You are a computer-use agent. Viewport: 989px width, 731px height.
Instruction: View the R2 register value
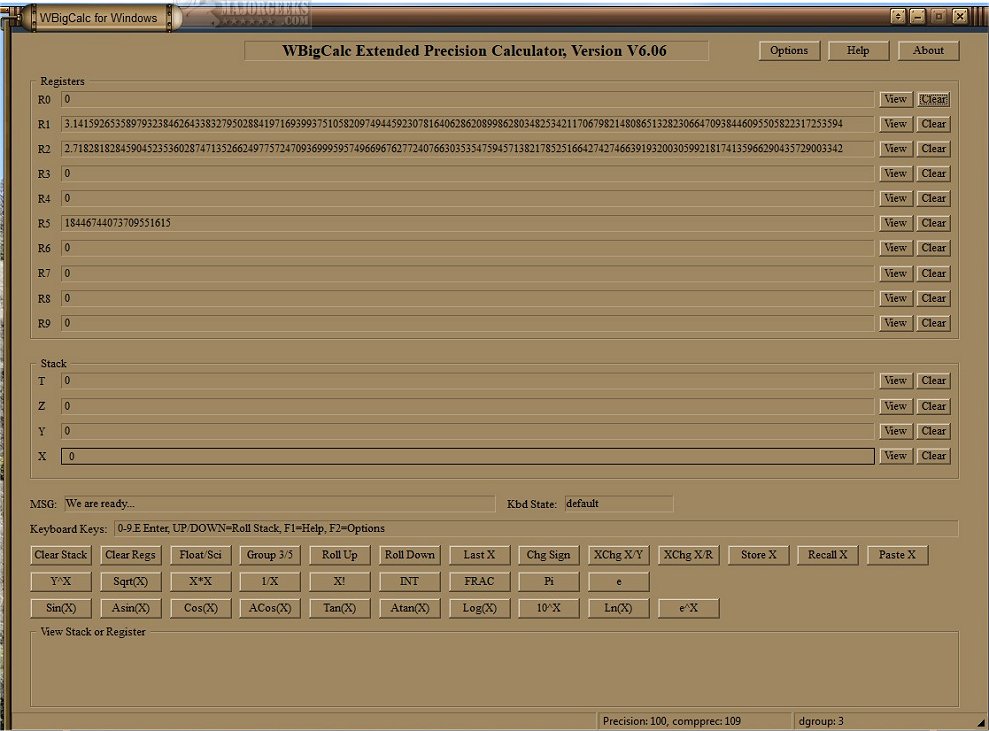point(896,149)
